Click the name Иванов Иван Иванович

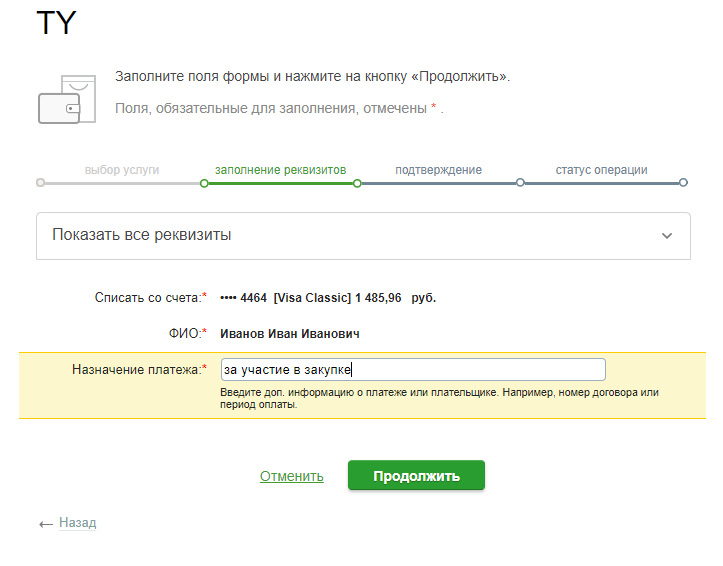point(290,333)
